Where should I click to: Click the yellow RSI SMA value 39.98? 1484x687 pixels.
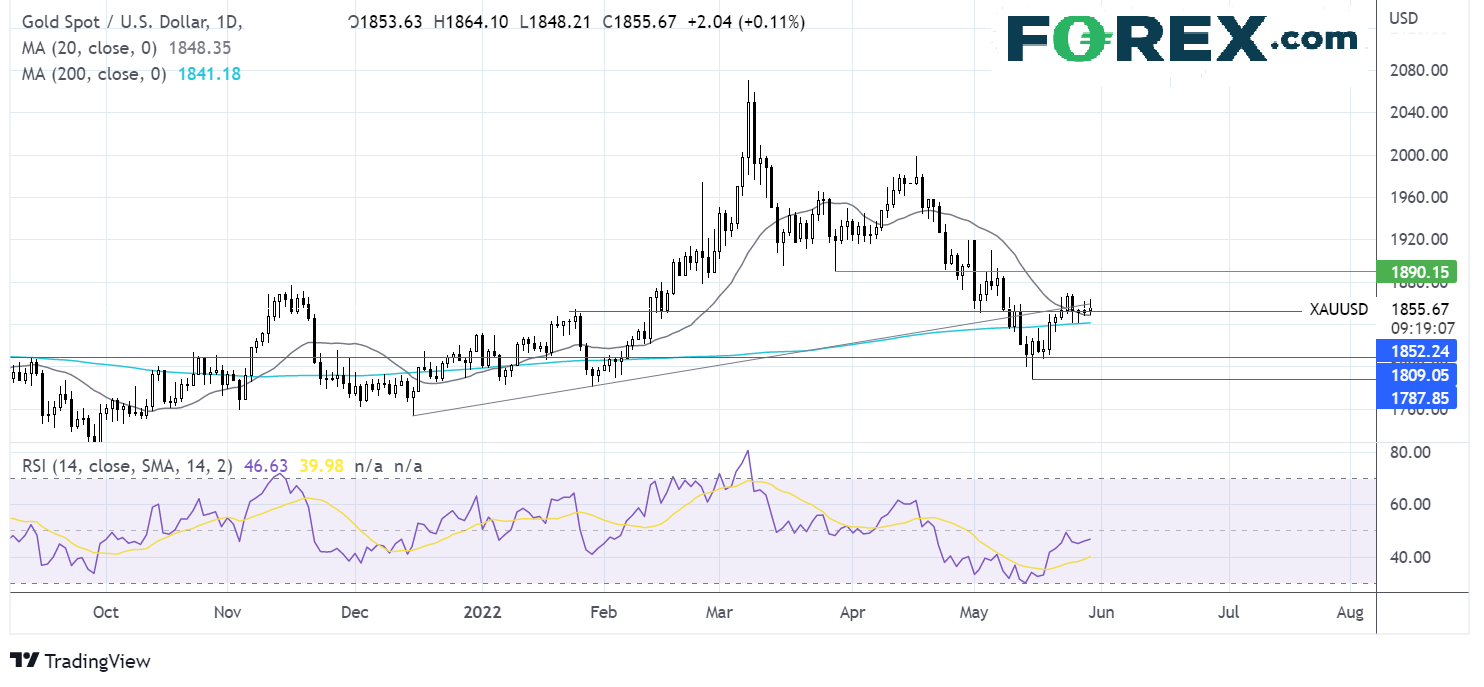(x=318, y=466)
